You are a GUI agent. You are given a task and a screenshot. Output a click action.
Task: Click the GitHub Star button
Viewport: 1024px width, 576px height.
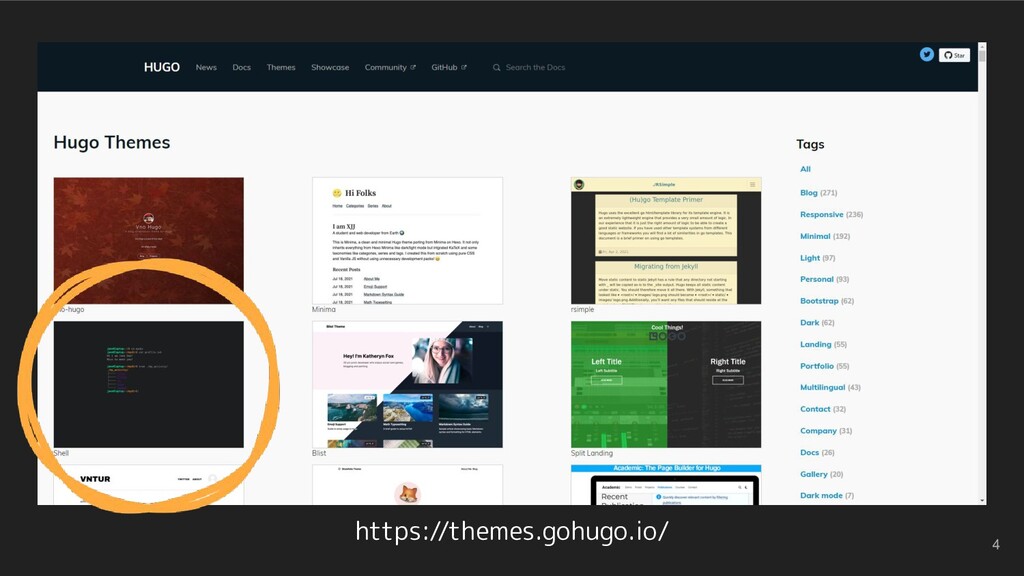coord(954,55)
